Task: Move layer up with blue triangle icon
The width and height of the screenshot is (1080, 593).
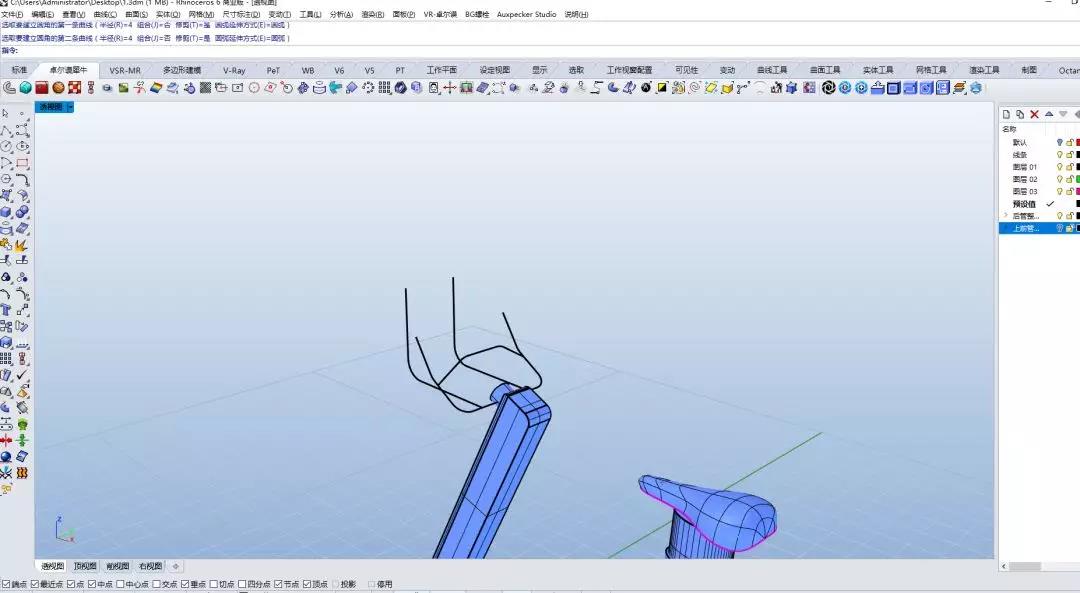Action: tap(1049, 114)
